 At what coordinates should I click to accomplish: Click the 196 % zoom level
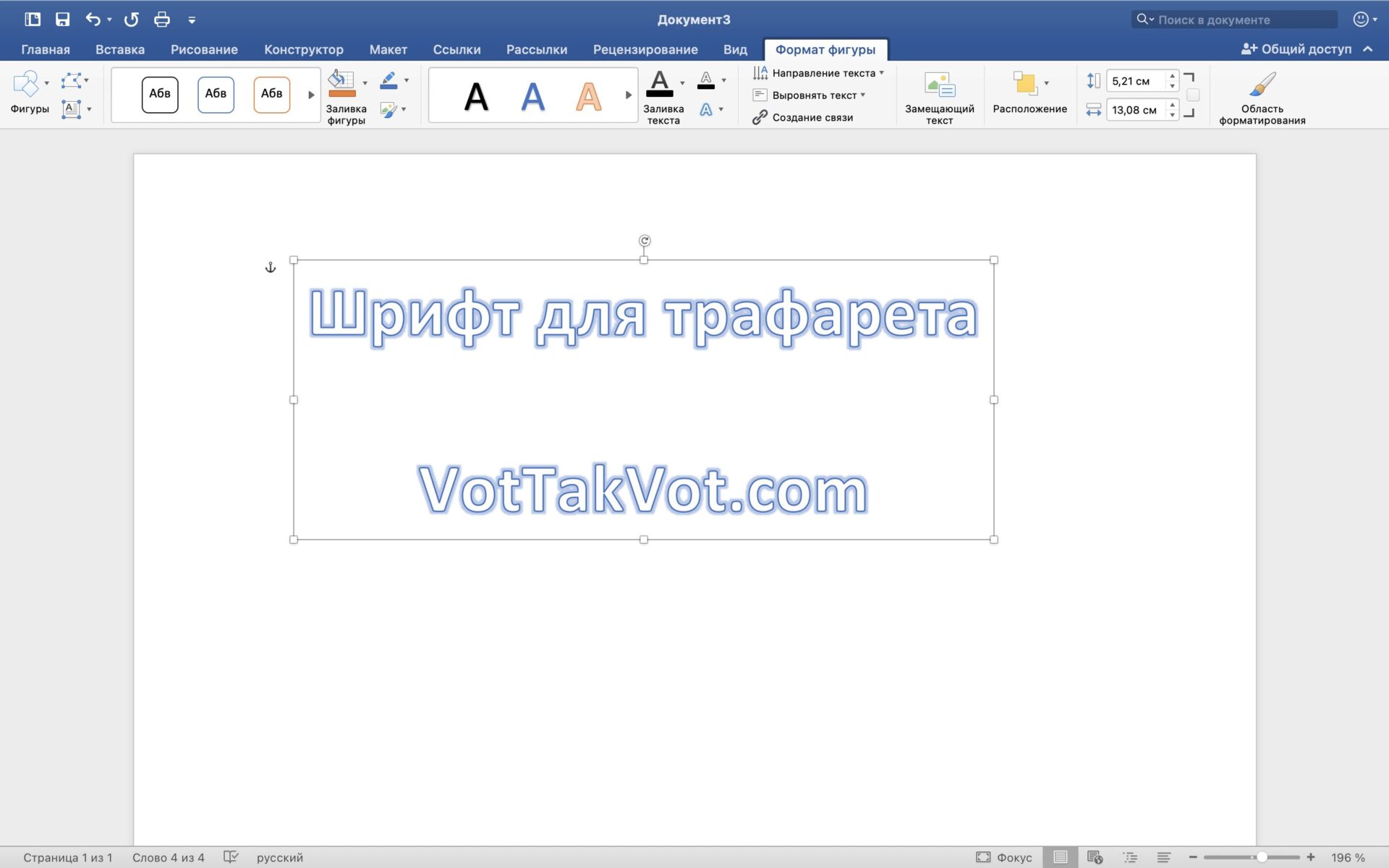[1348, 857]
